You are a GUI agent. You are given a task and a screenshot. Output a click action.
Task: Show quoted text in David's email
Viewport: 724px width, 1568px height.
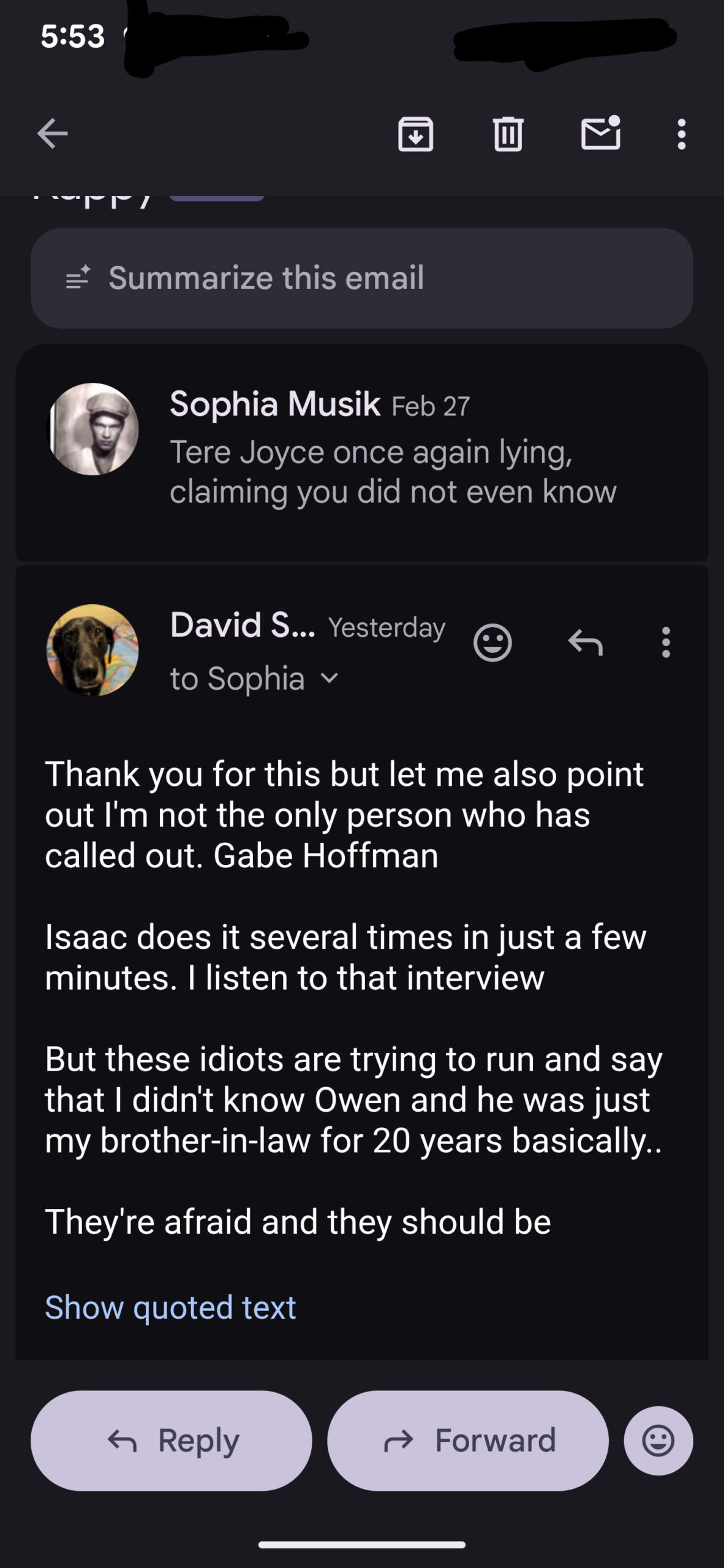pyautogui.click(x=170, y=1308)
